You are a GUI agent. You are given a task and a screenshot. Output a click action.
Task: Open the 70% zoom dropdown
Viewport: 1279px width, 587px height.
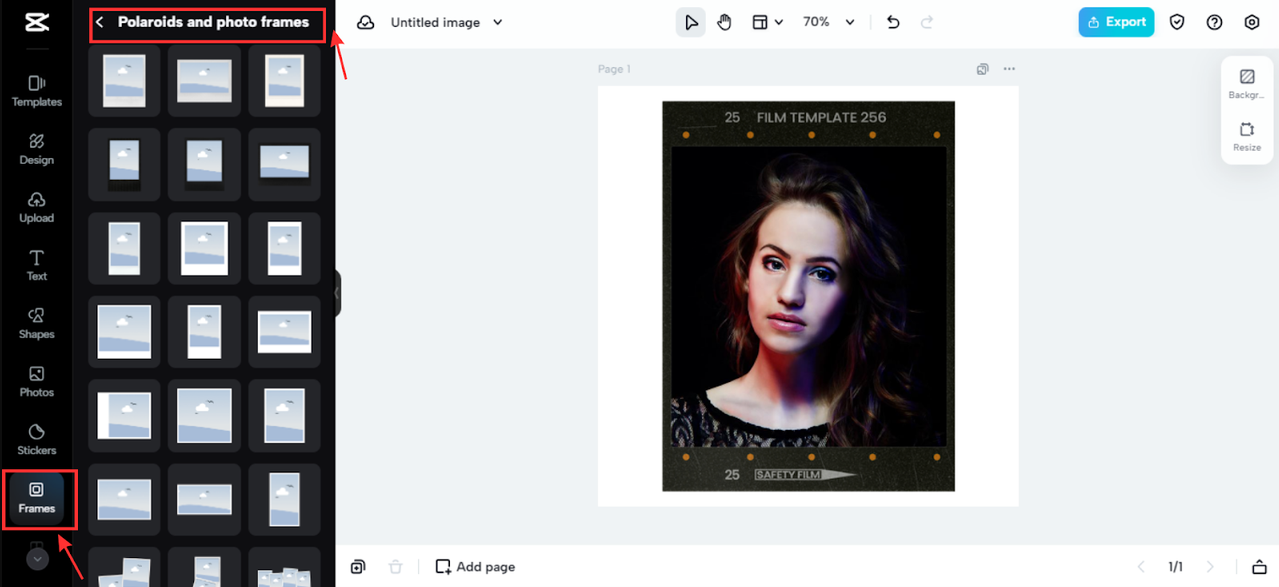point(829,22)
